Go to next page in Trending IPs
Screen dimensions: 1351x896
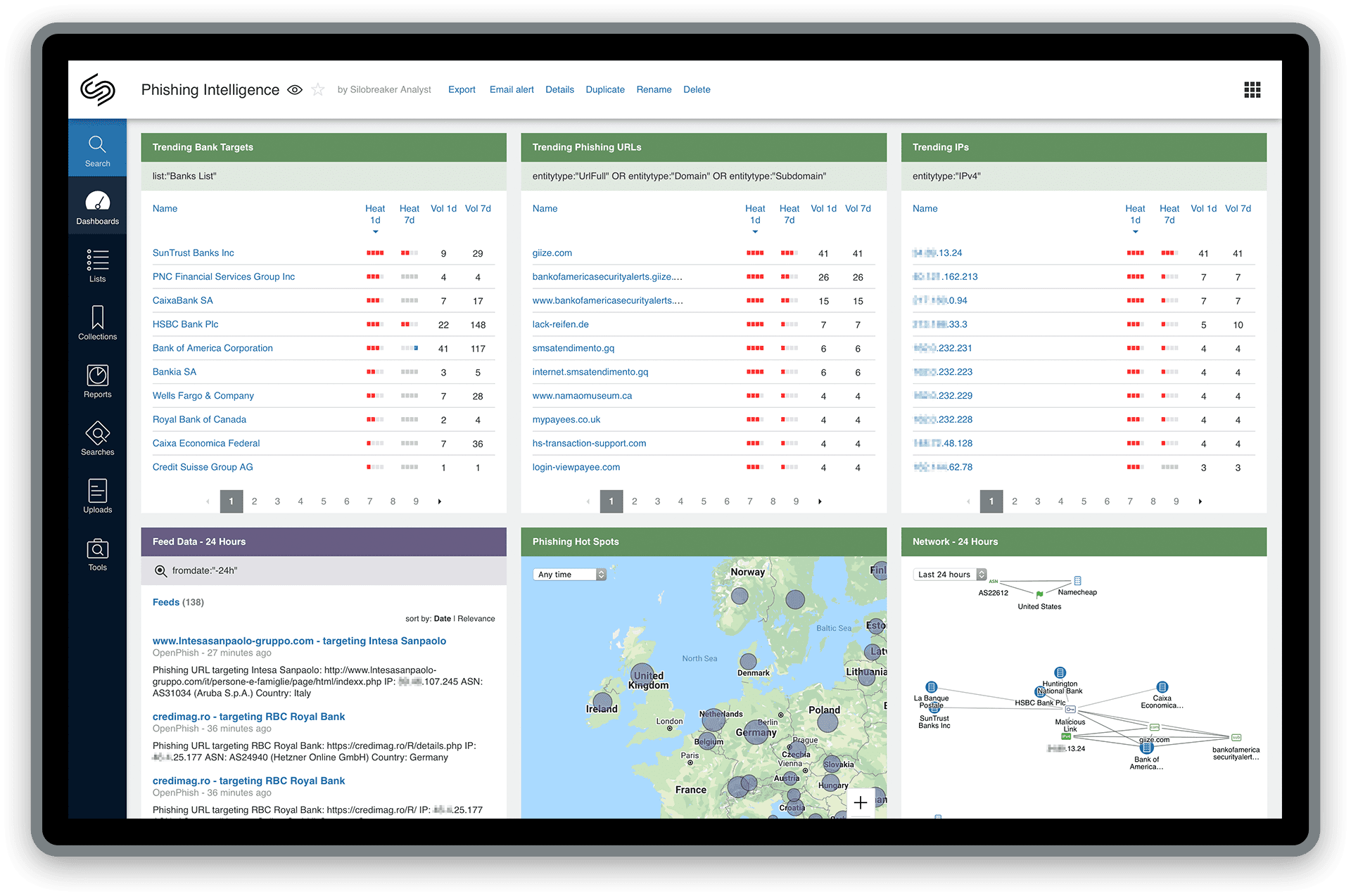(1200, 501)
